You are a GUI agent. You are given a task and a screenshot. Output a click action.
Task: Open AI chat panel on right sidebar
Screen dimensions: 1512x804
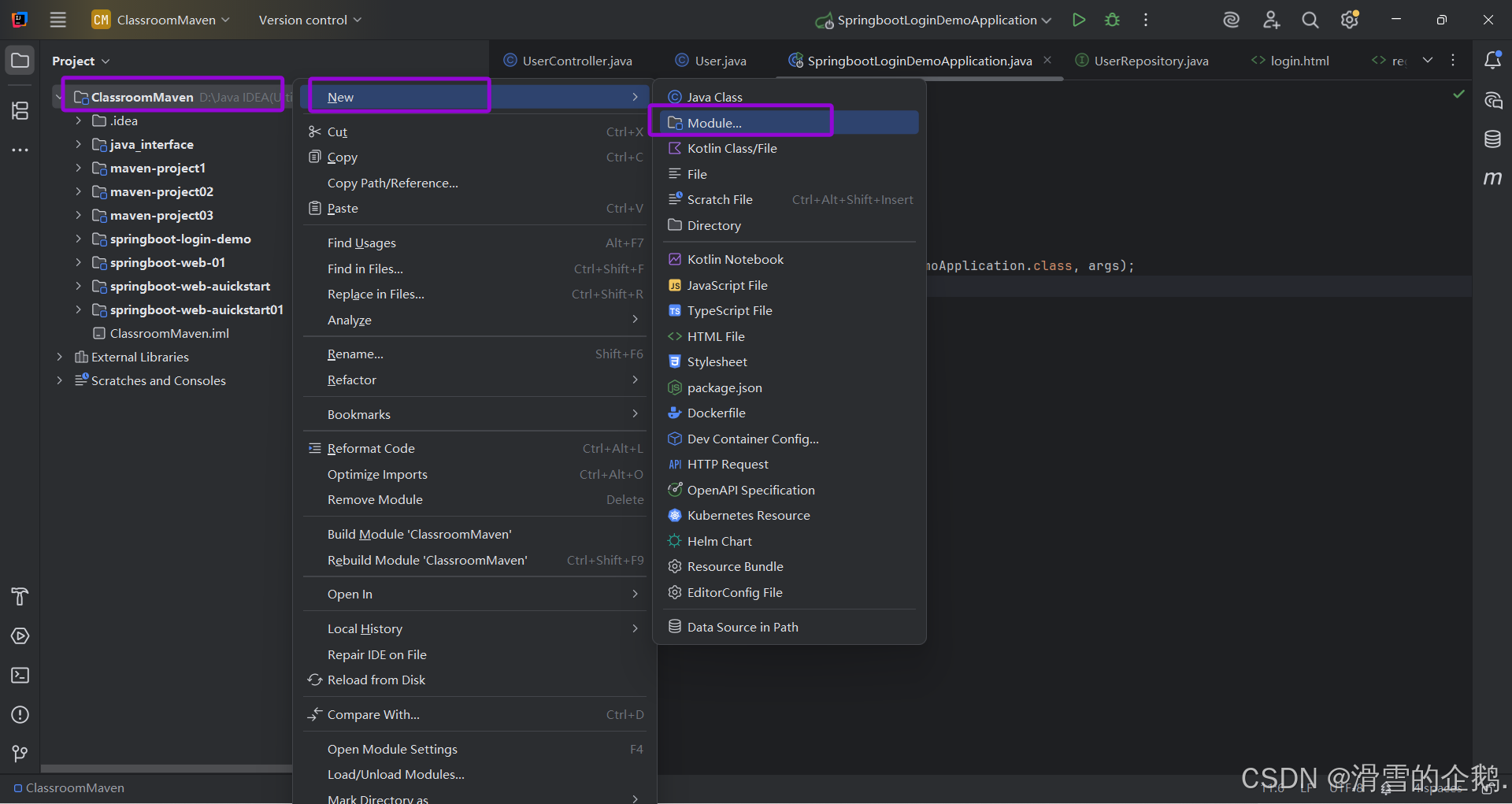(x=1492, y=100)
